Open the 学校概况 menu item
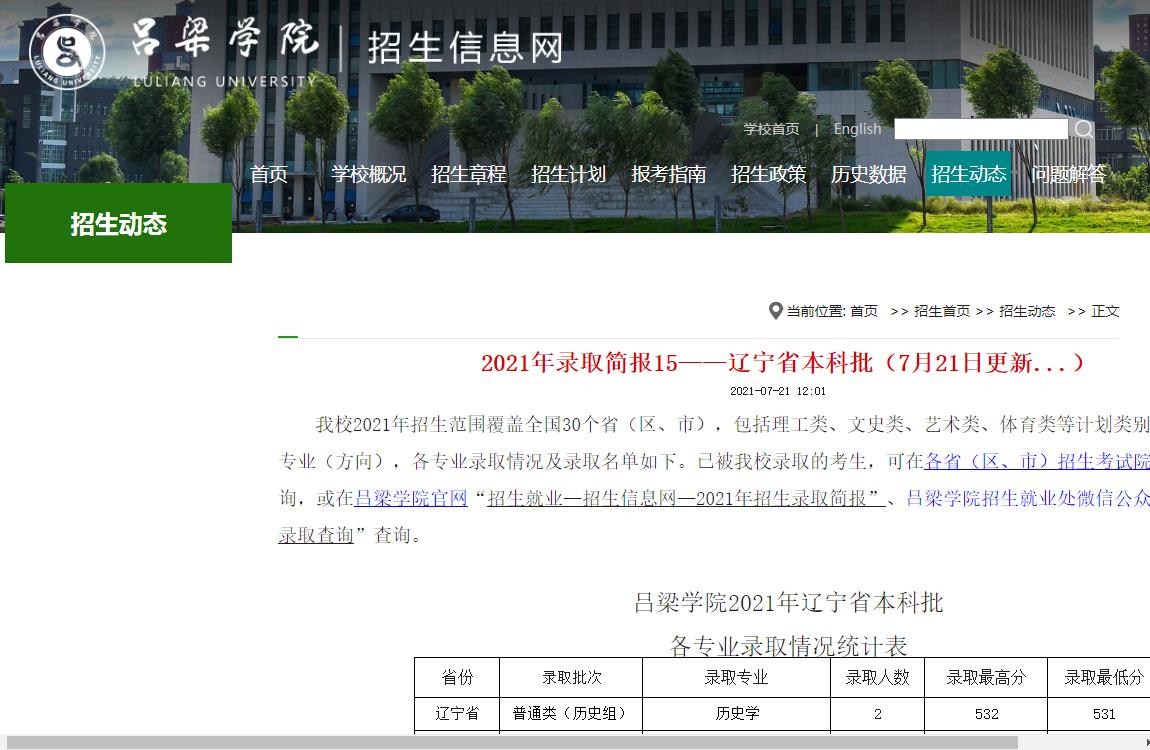1150x750 pixels. [x=368, y=174]
